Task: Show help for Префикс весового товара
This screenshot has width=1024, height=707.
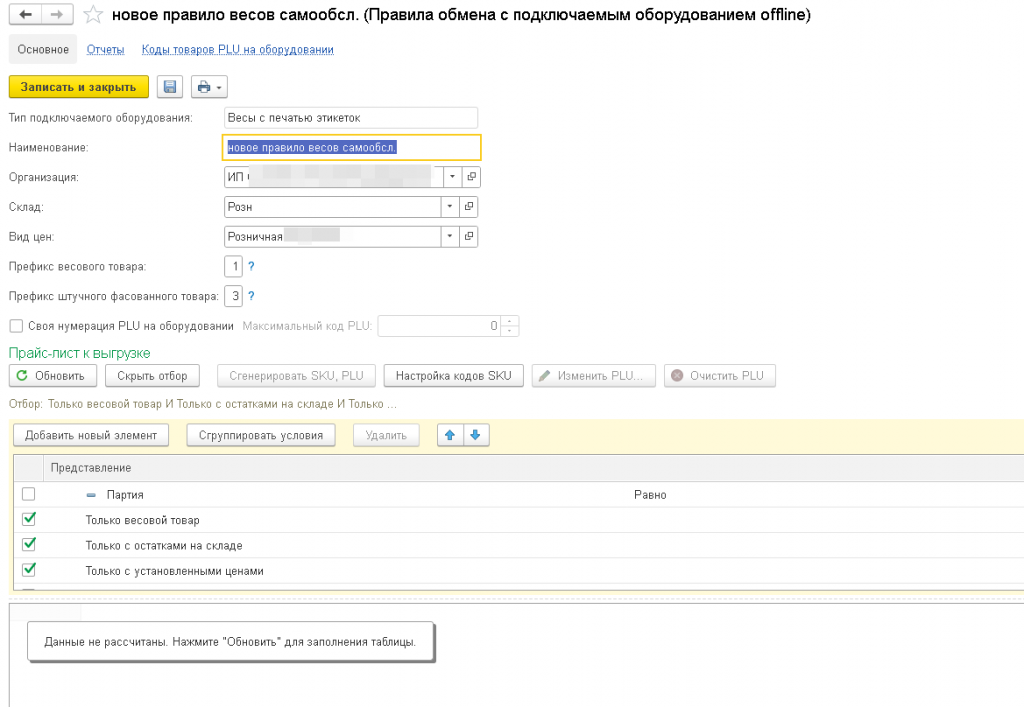Action: click(x=251, y=267)
